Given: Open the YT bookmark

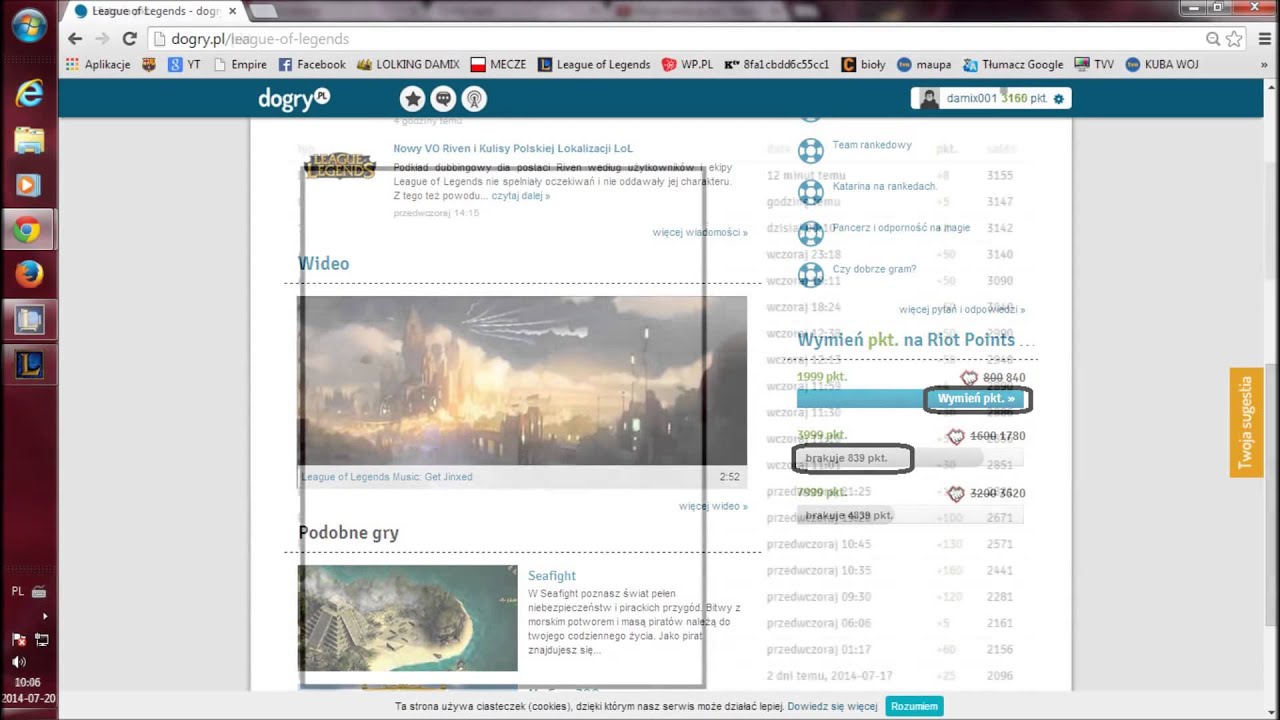Looking at the screenshot, I should [x=184, y=64].
